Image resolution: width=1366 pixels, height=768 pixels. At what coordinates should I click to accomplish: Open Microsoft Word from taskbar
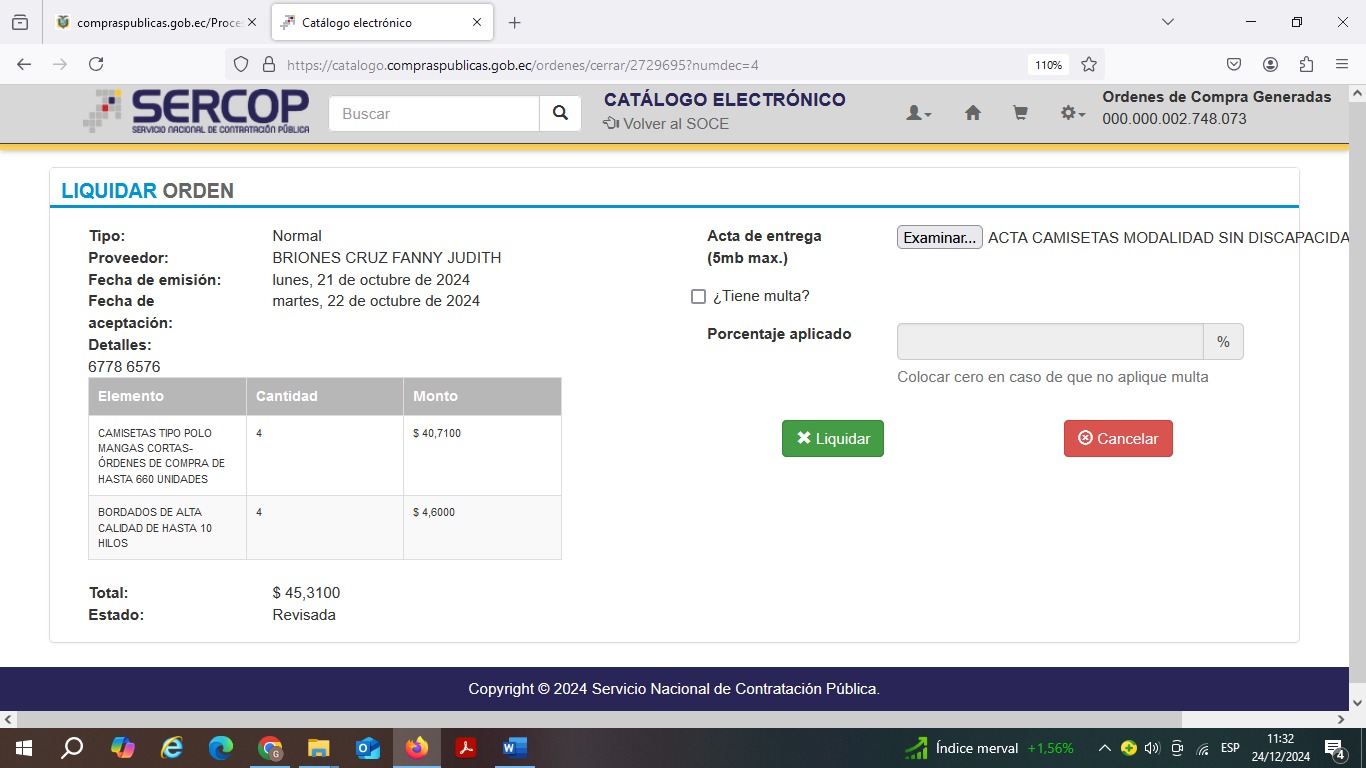tap(514, 748)
